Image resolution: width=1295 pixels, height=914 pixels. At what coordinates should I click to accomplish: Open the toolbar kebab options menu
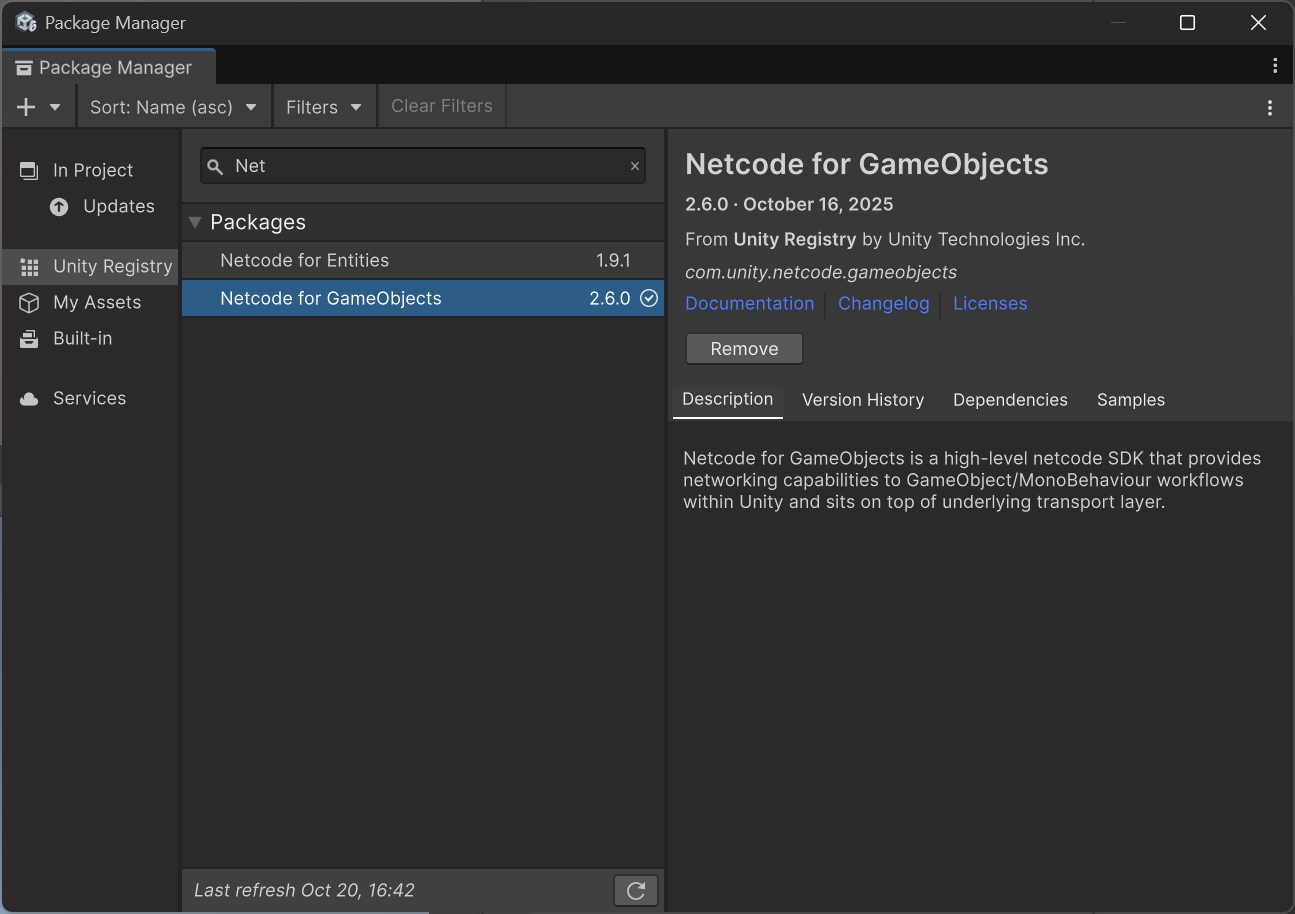click(x=1269, y=107)
